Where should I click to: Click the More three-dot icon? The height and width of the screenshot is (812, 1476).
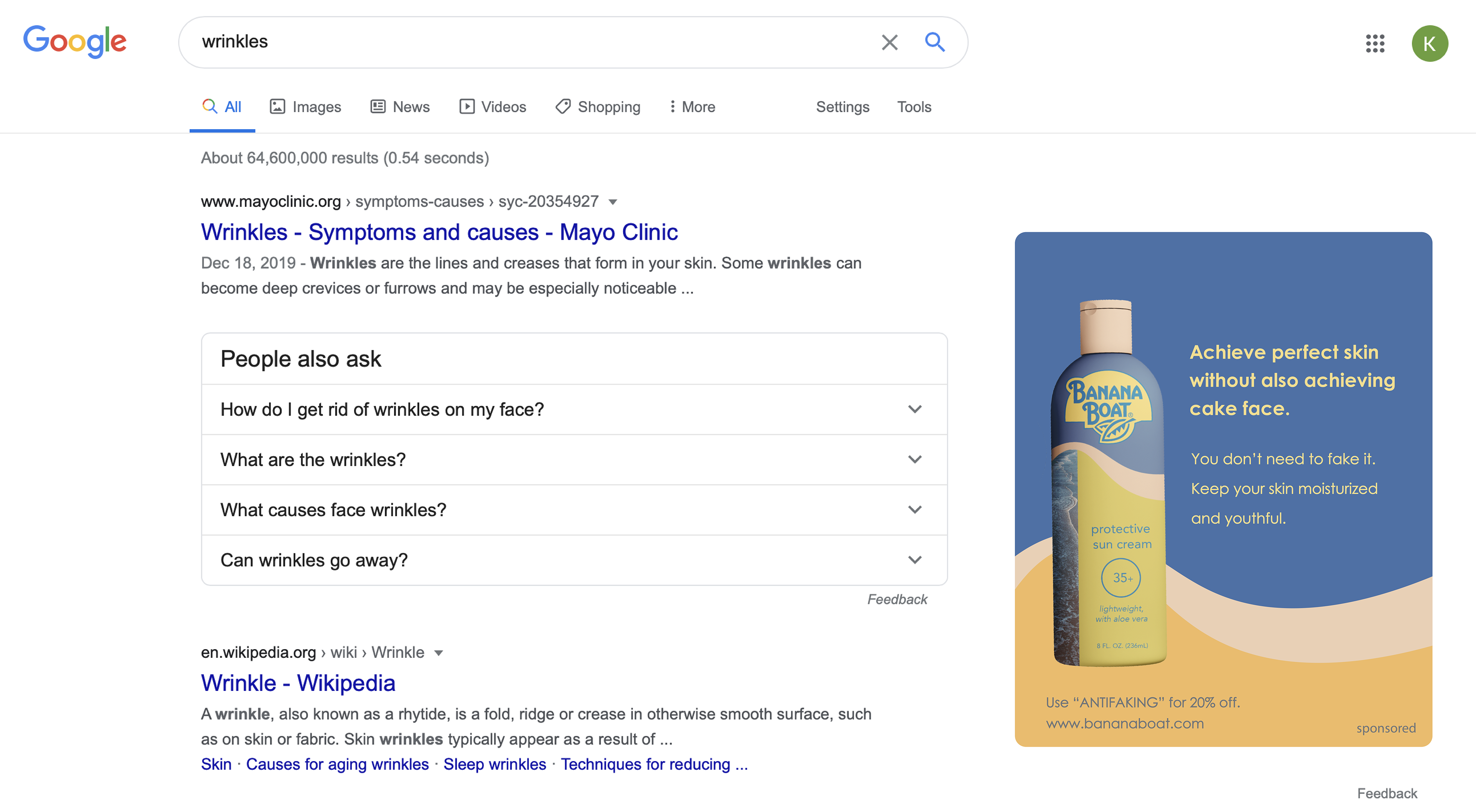672,106
